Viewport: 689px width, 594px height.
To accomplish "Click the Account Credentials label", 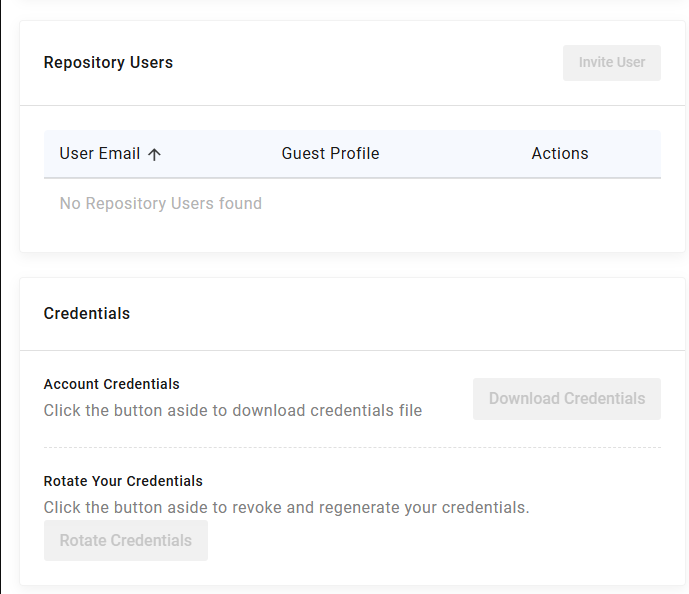I will [x=112, y=384].
